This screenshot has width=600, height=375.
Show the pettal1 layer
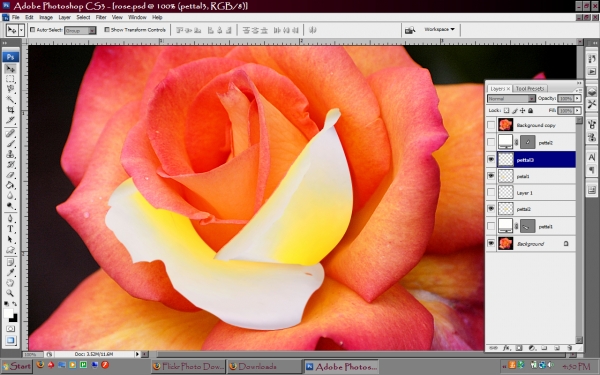(491, 226)
